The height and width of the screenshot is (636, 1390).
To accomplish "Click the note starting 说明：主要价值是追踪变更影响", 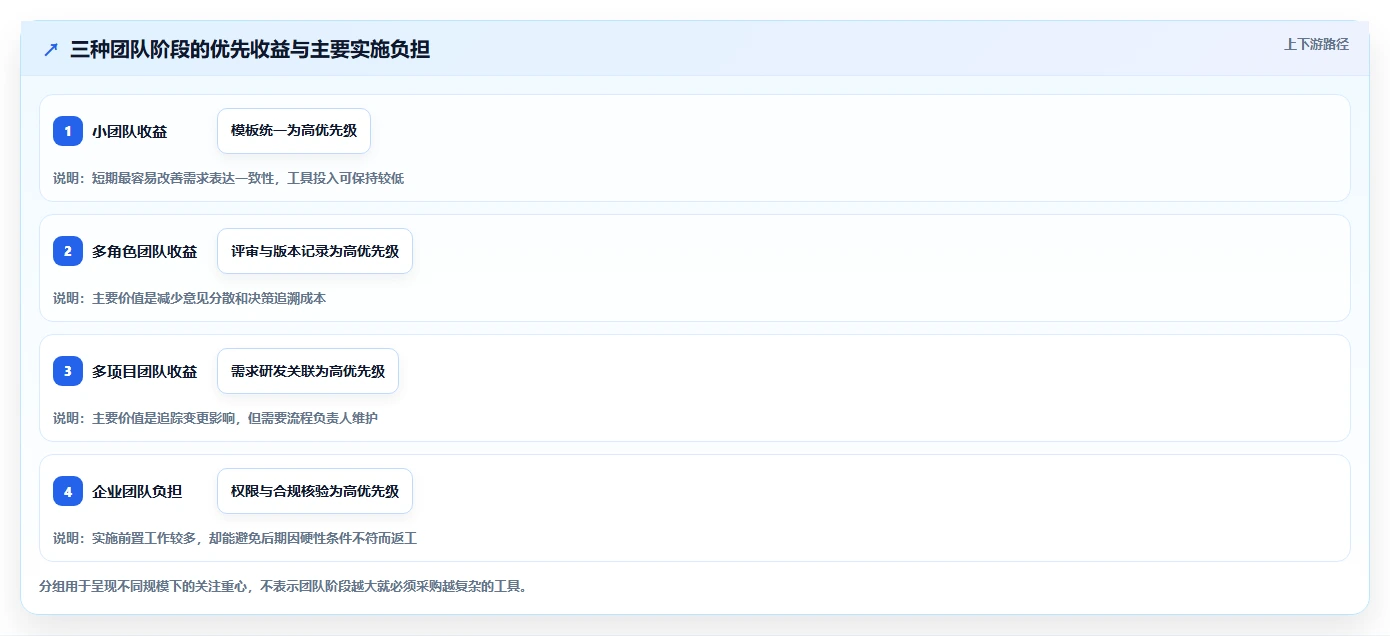I will (x=216, y=418).
